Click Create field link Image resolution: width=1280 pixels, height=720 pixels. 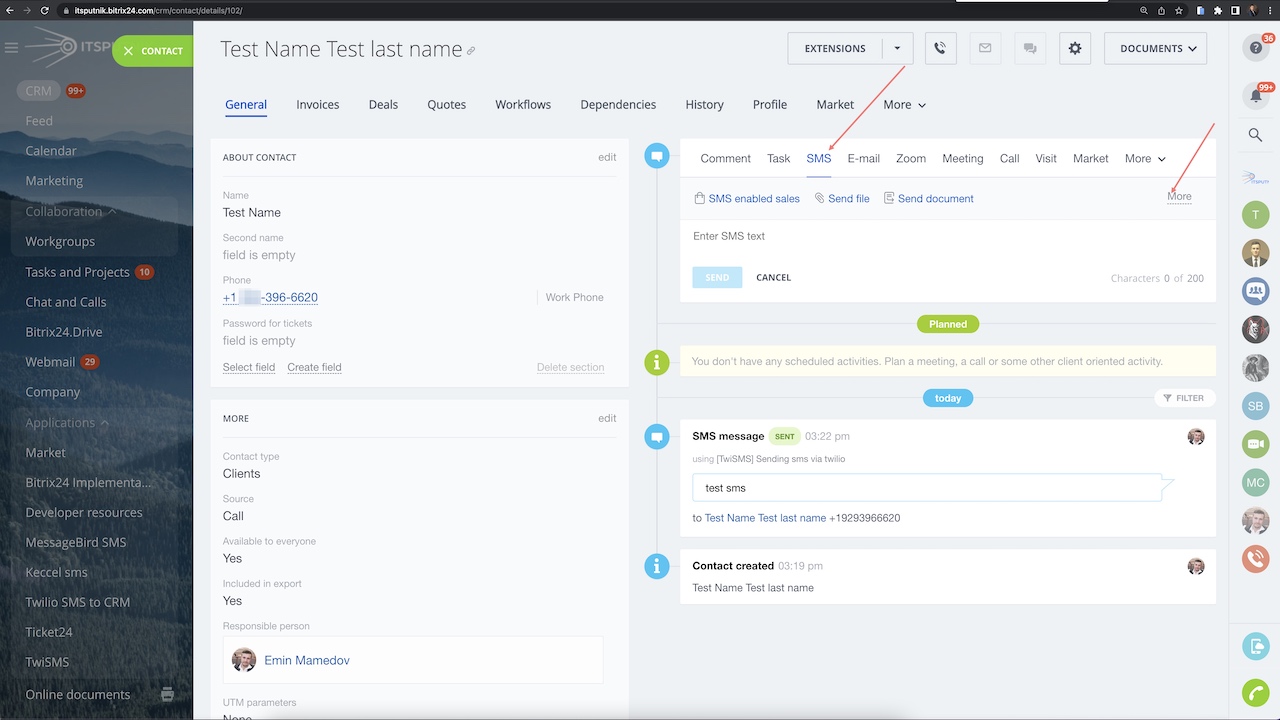pyautogui.click(x=314, y=368)
